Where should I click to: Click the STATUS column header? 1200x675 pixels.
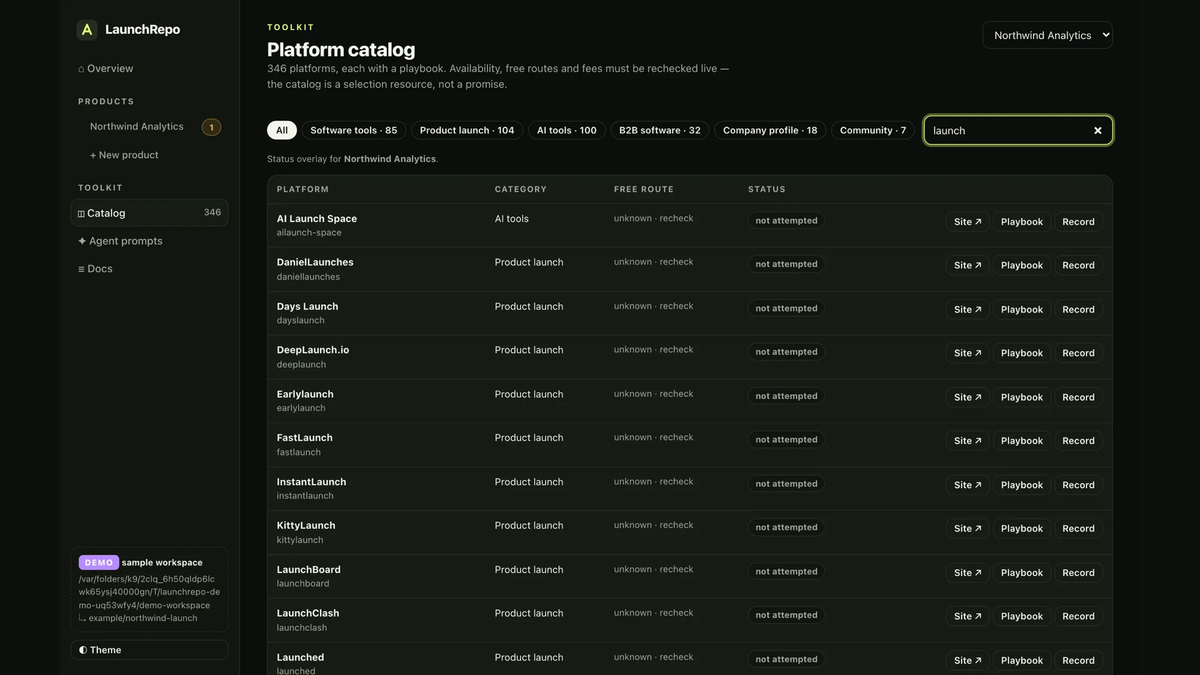click(767, 189)
